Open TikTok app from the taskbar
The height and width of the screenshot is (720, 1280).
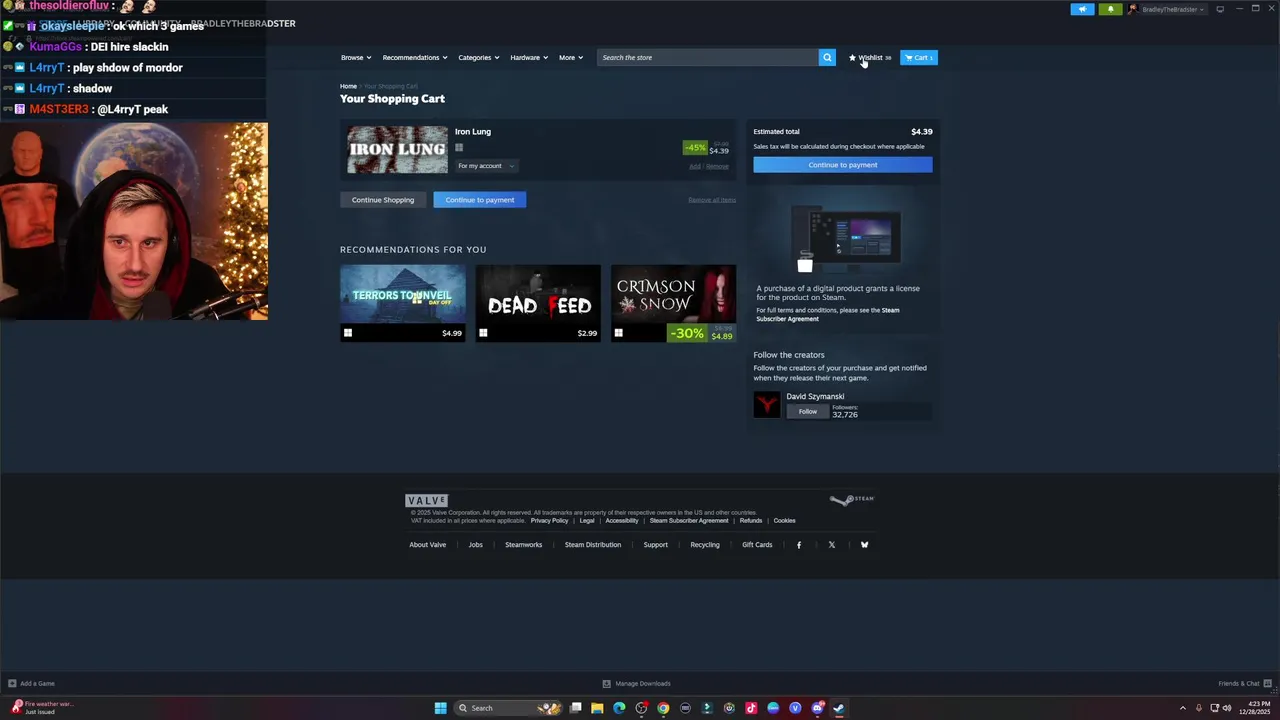pyautogui.click(x=751, y=708)
